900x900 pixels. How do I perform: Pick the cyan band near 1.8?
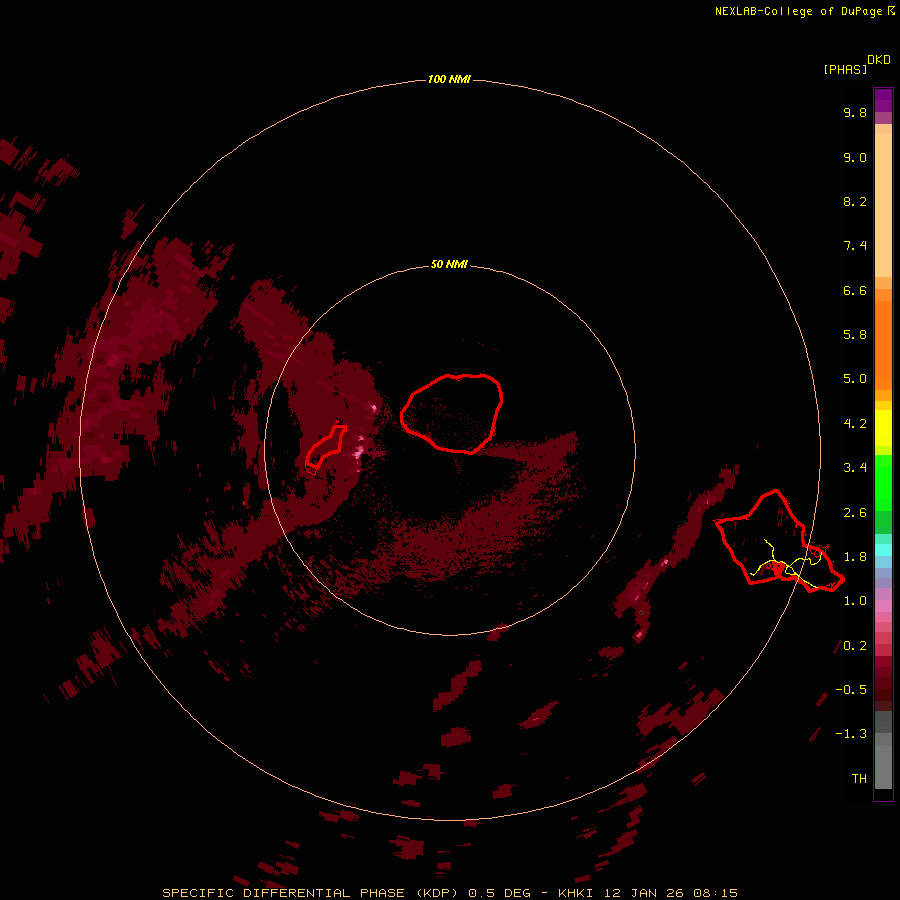point(883,550)
